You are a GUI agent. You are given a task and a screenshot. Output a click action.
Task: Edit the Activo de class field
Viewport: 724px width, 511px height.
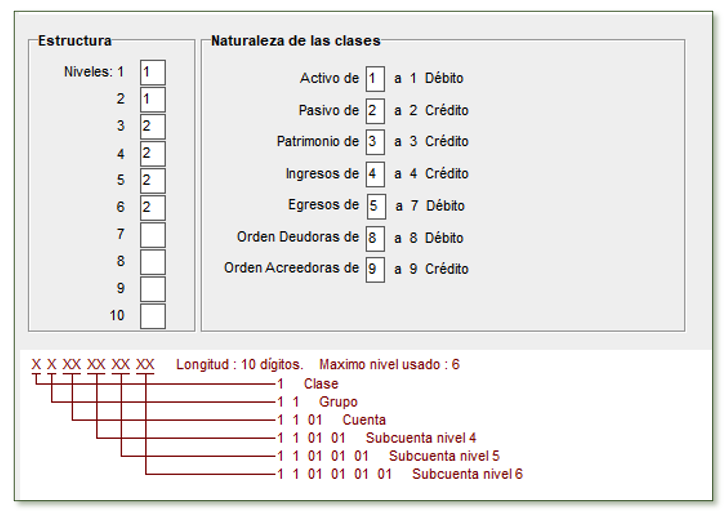click(x=375, y=78)
